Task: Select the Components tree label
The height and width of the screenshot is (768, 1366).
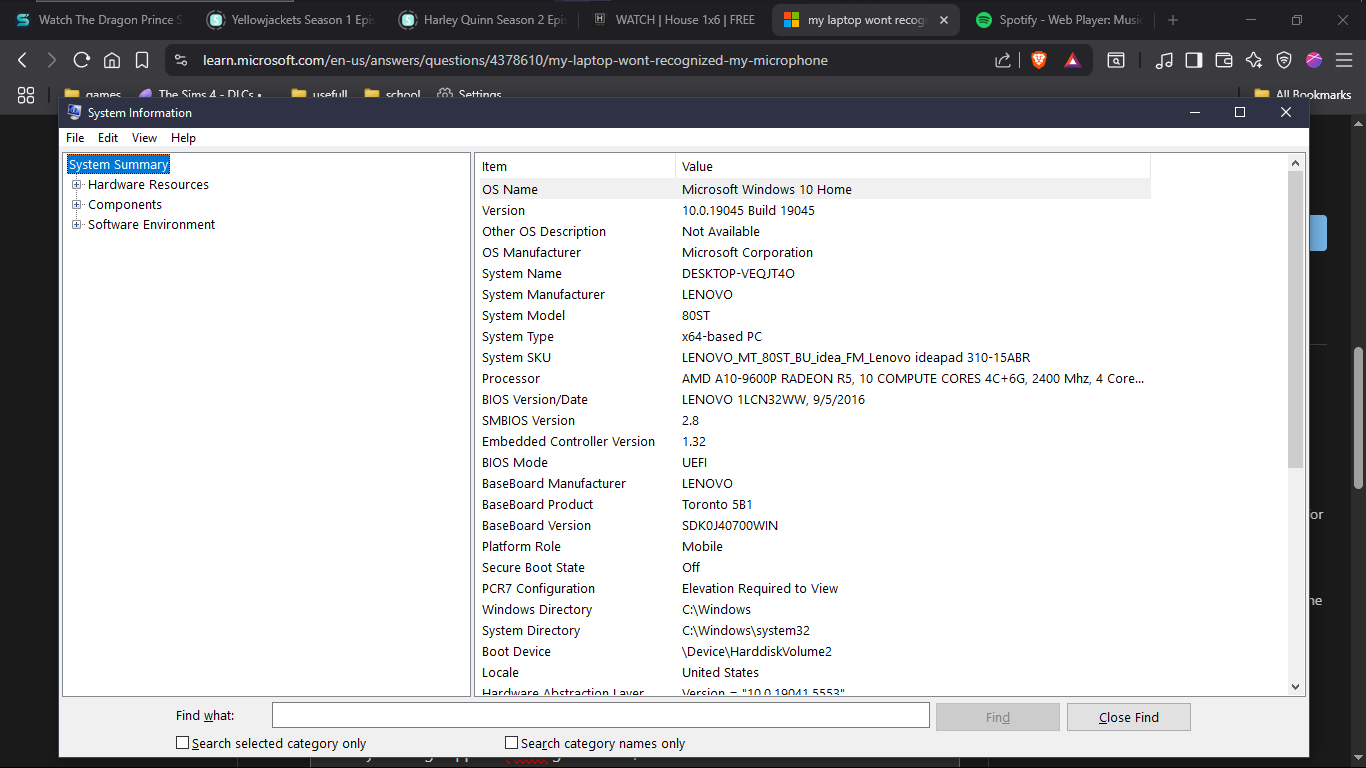Action: point(125,204)
